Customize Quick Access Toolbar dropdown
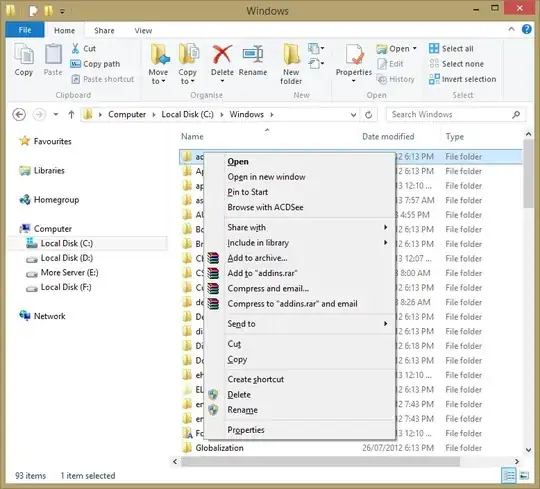This screenshot has height=489, width=540. tap(62, 11)
